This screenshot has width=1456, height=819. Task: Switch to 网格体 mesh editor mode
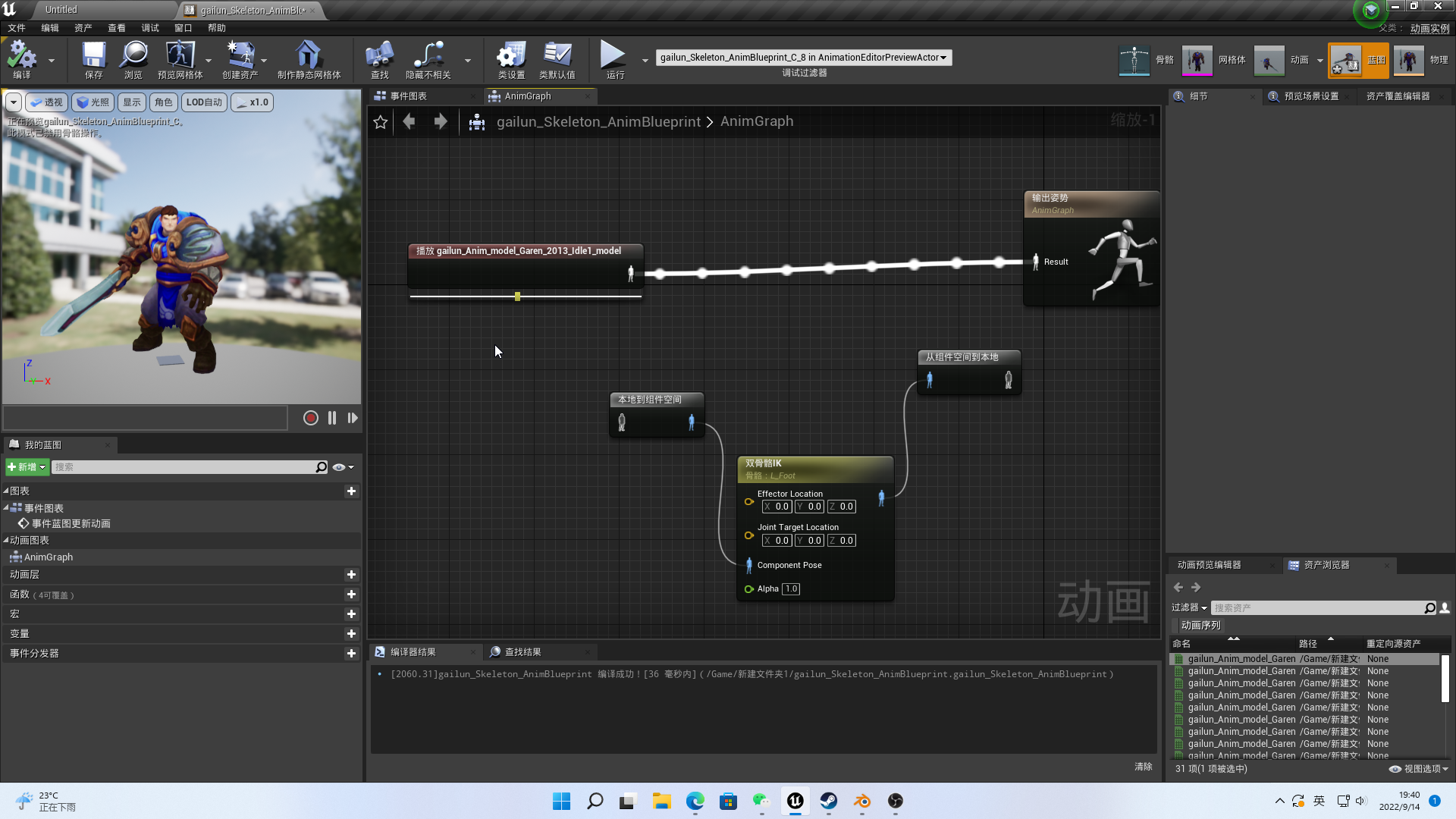(1213, 60)
